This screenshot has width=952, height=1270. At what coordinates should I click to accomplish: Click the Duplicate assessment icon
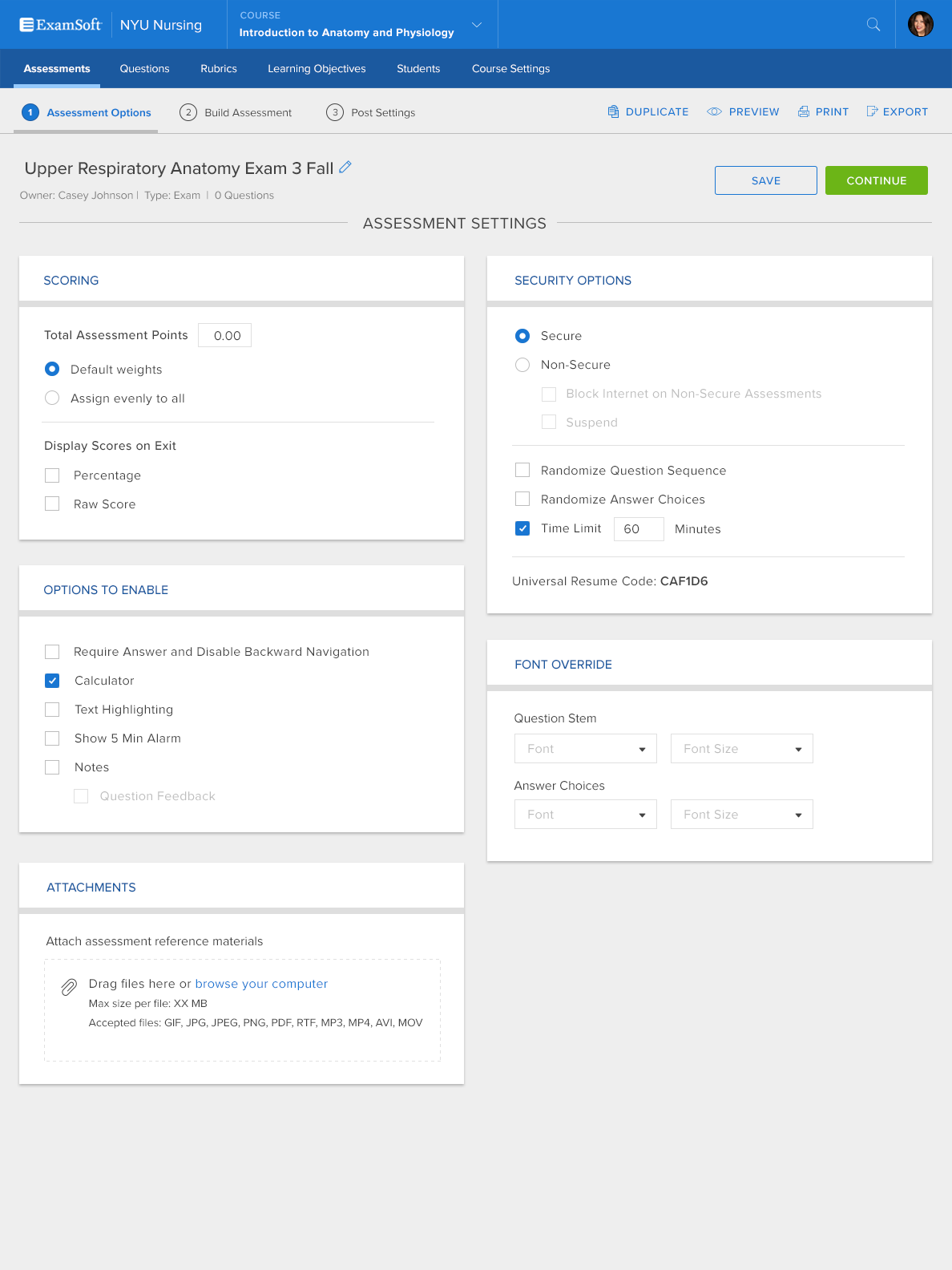613,111
